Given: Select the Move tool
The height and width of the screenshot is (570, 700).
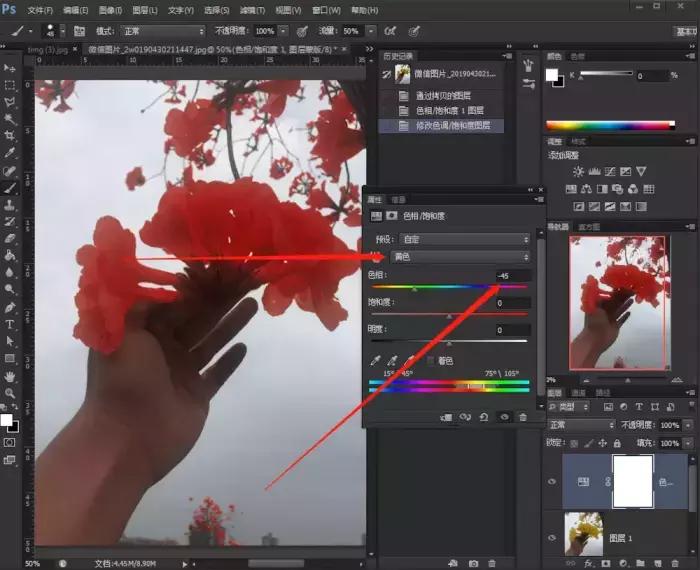Looking at the screenshot, I should tap(9, 68).
